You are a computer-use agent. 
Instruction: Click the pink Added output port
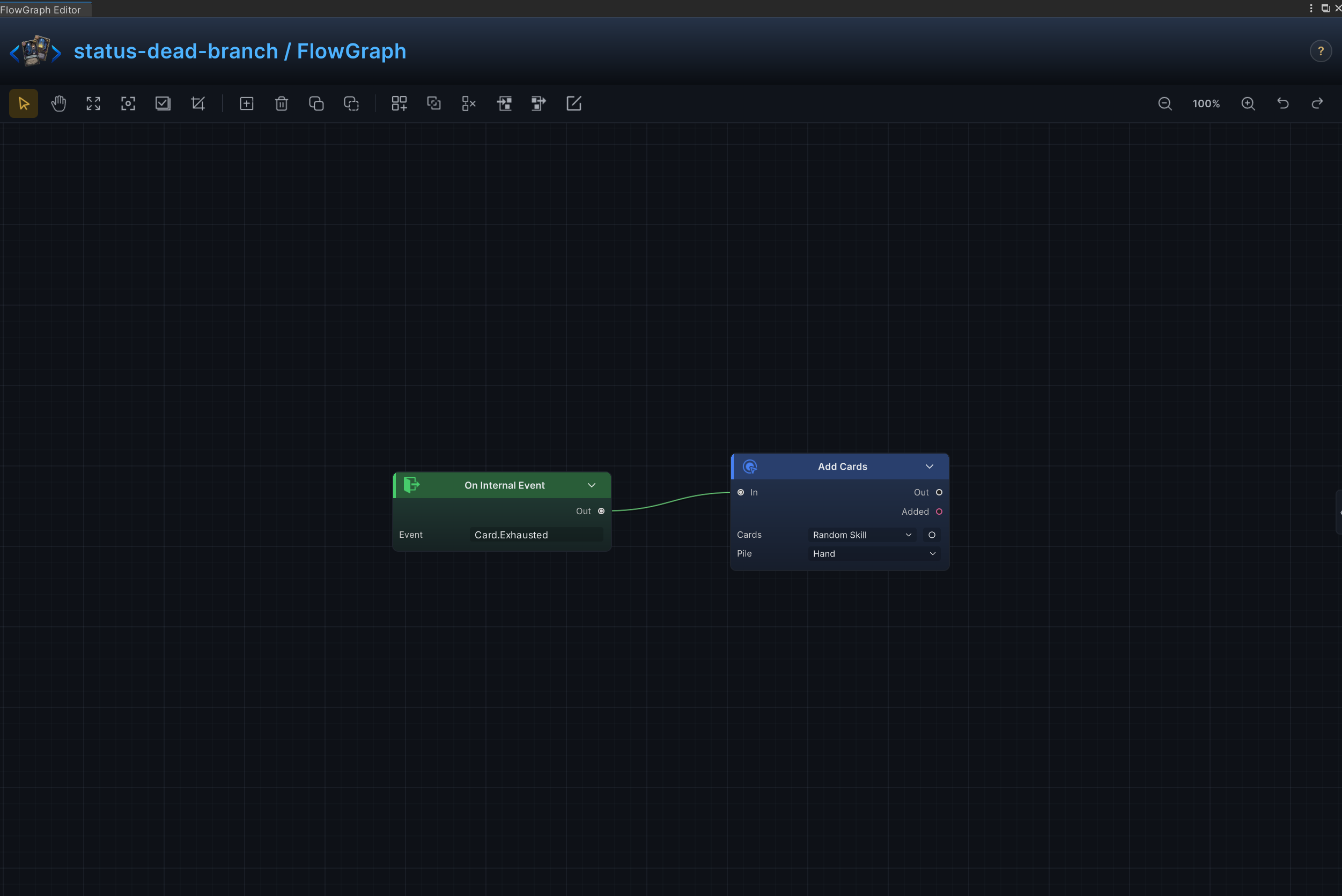(x=939, y=512)
